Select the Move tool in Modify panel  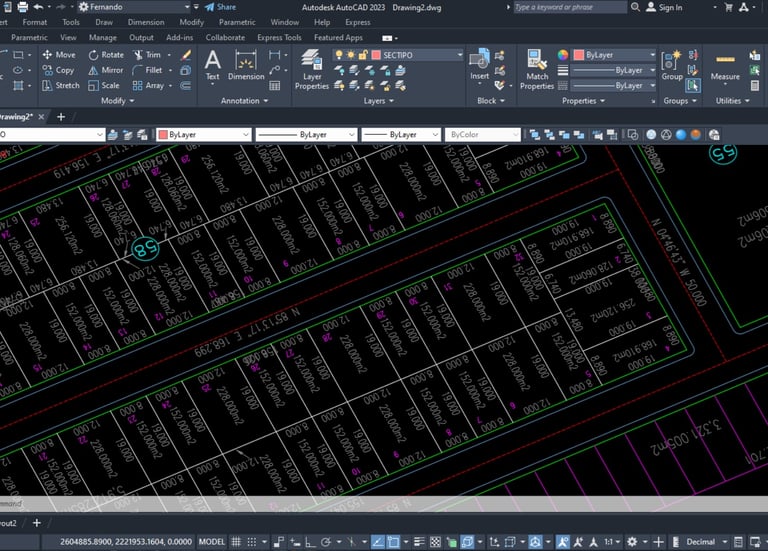coord(58,55)
